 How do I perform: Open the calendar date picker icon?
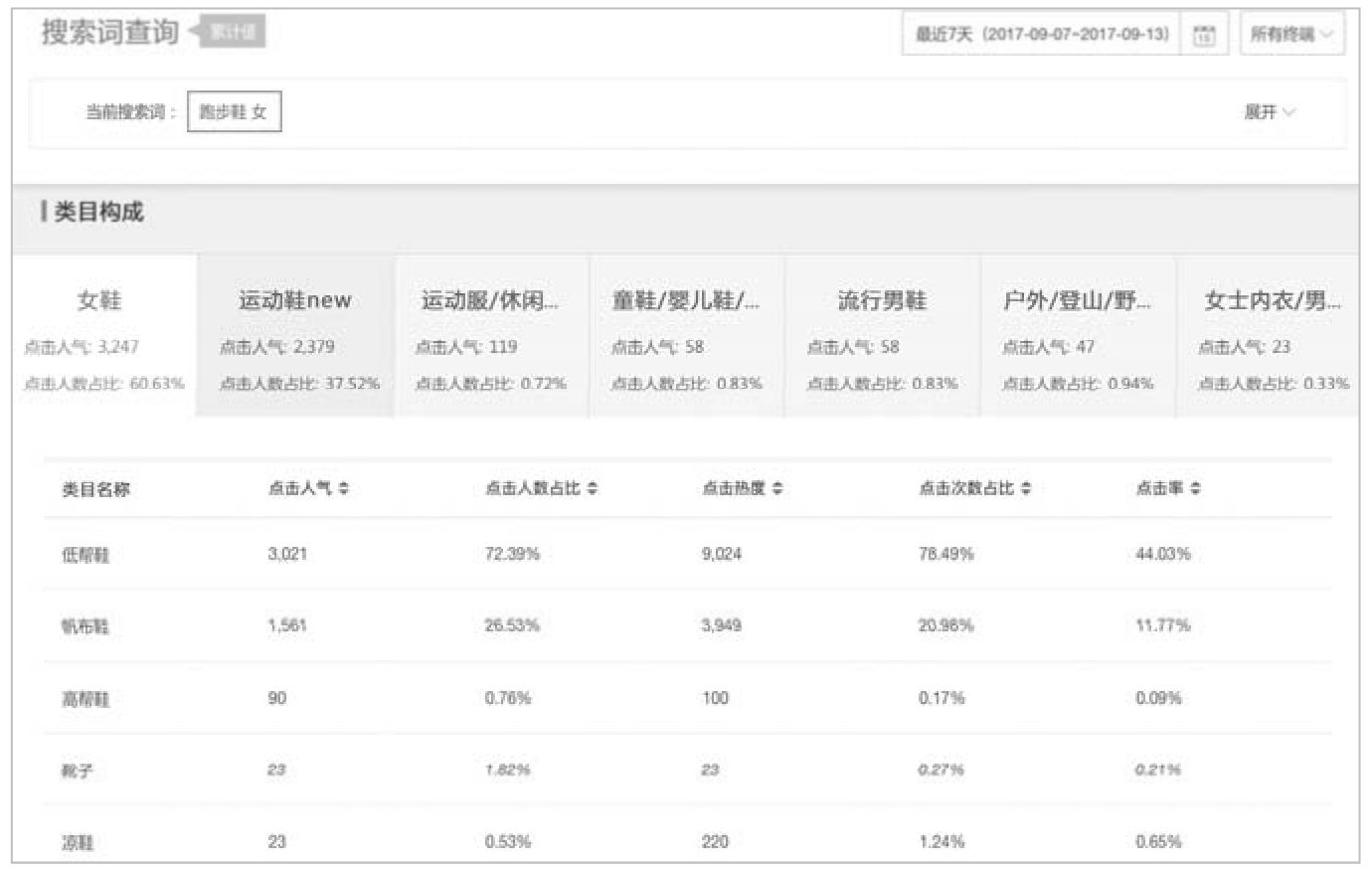click(1204, 35)
